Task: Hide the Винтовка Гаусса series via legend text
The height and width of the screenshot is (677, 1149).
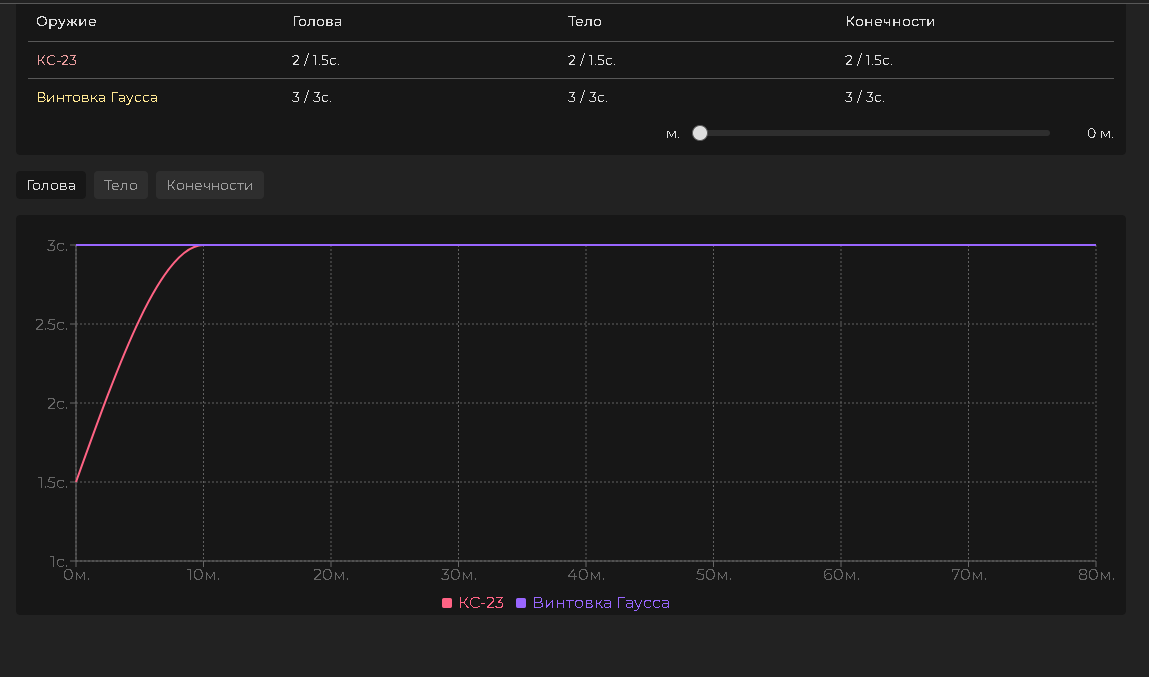Action: point(600,603)
